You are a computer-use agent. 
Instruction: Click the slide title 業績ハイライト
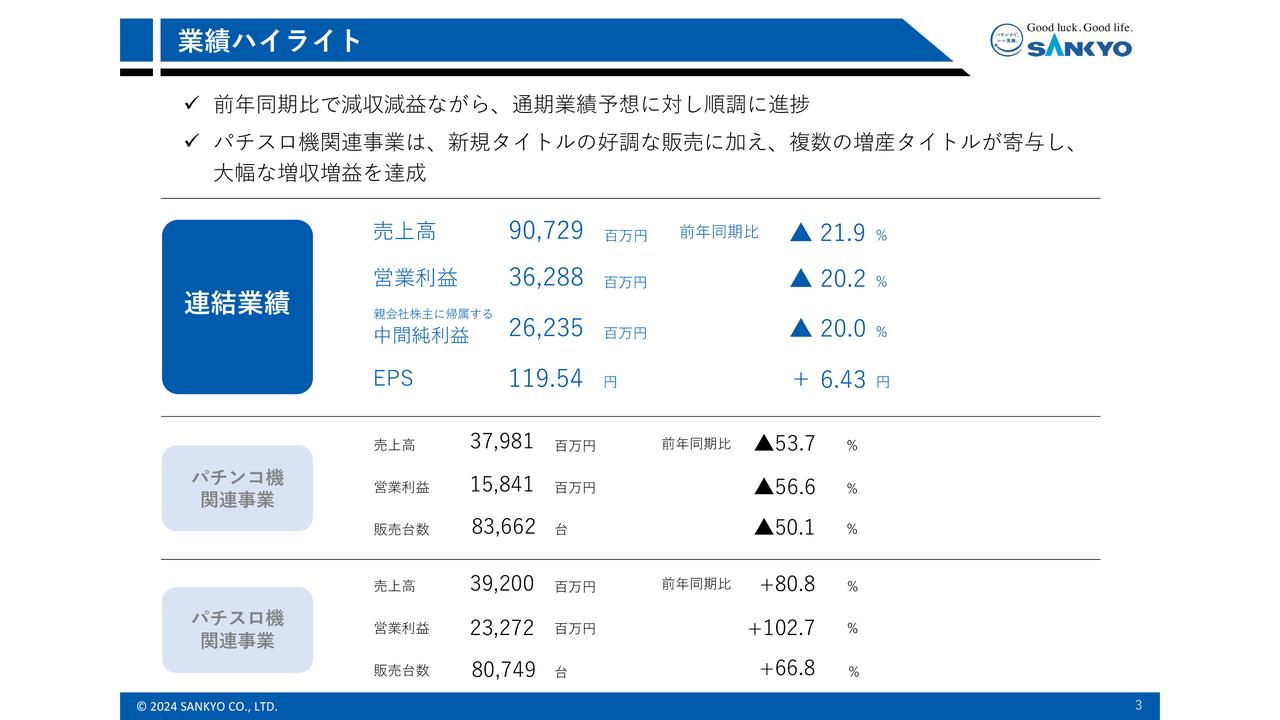pos(269,40)
